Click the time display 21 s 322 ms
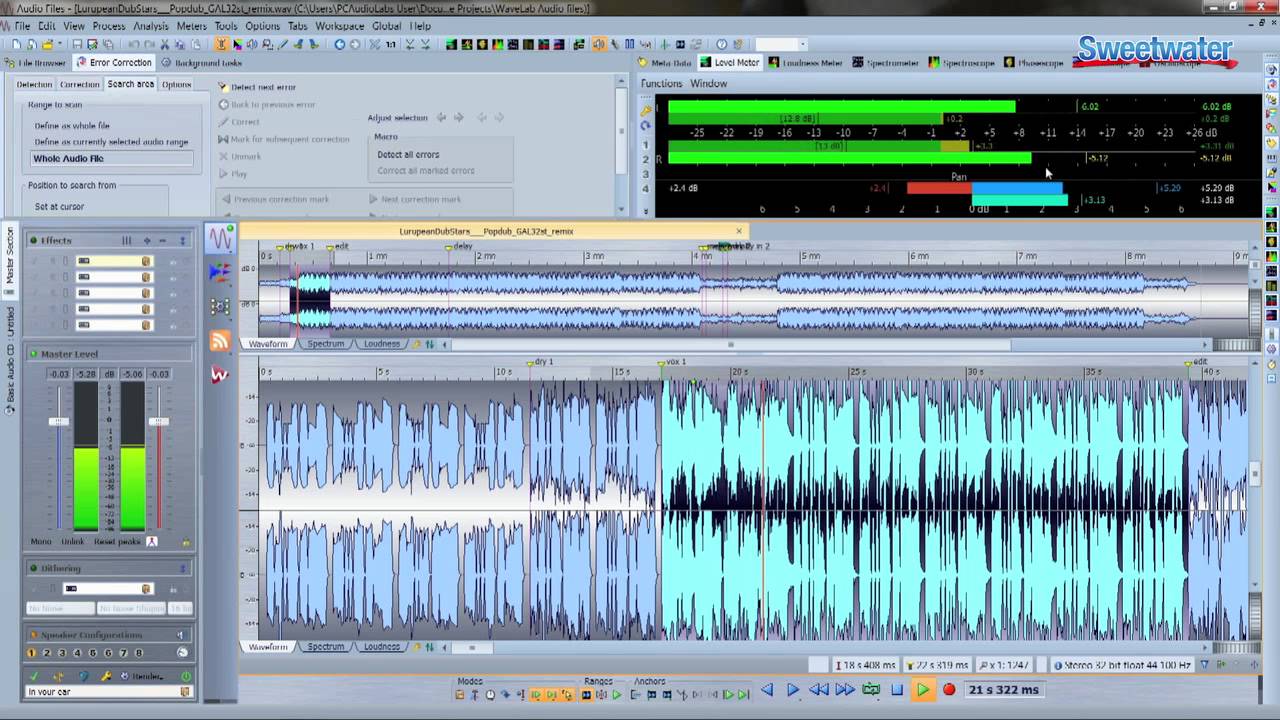The width and height of the screenshot is (1280, 720). [1004, 689]
